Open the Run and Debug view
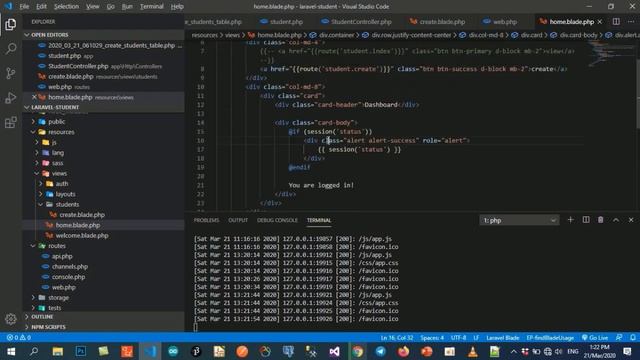 pyautogui.click(x=11, y=98)
